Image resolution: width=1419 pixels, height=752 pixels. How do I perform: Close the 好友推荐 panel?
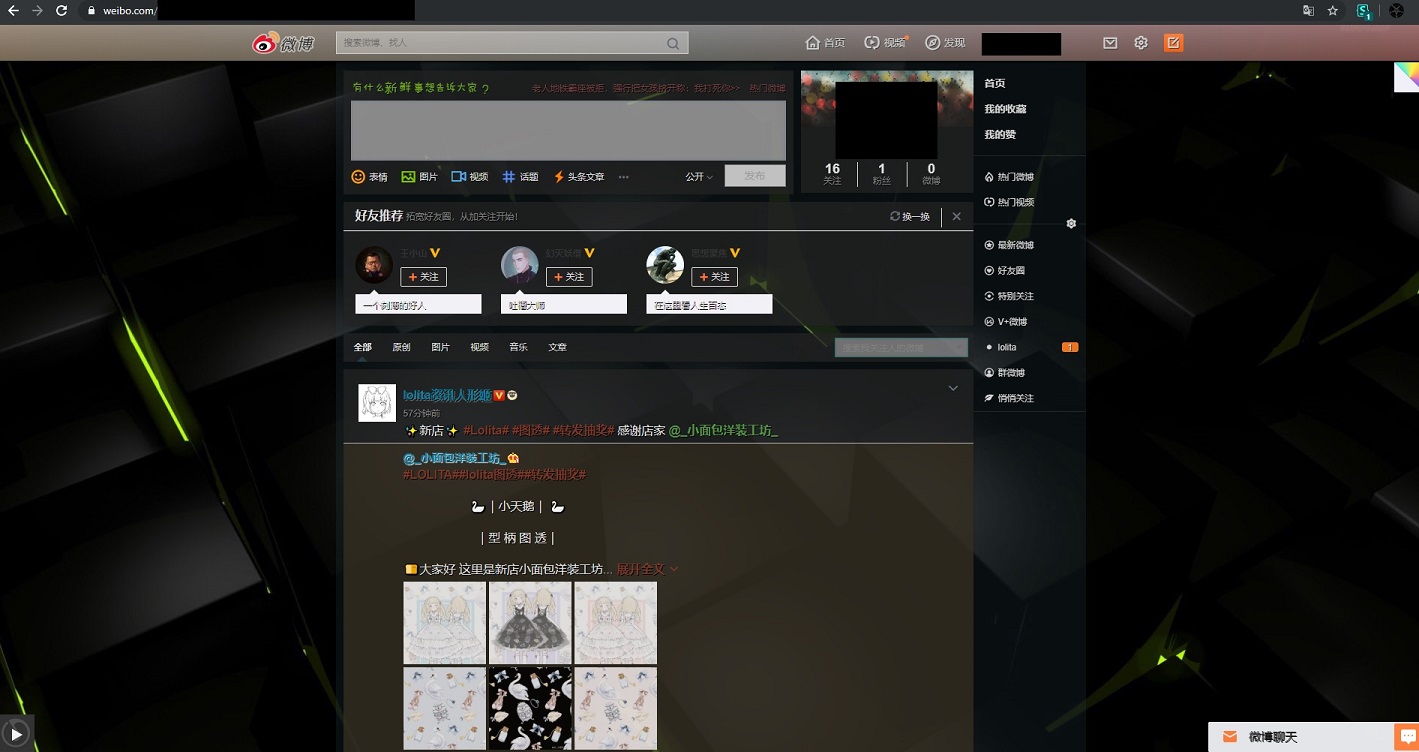click(x=956, y=216)
